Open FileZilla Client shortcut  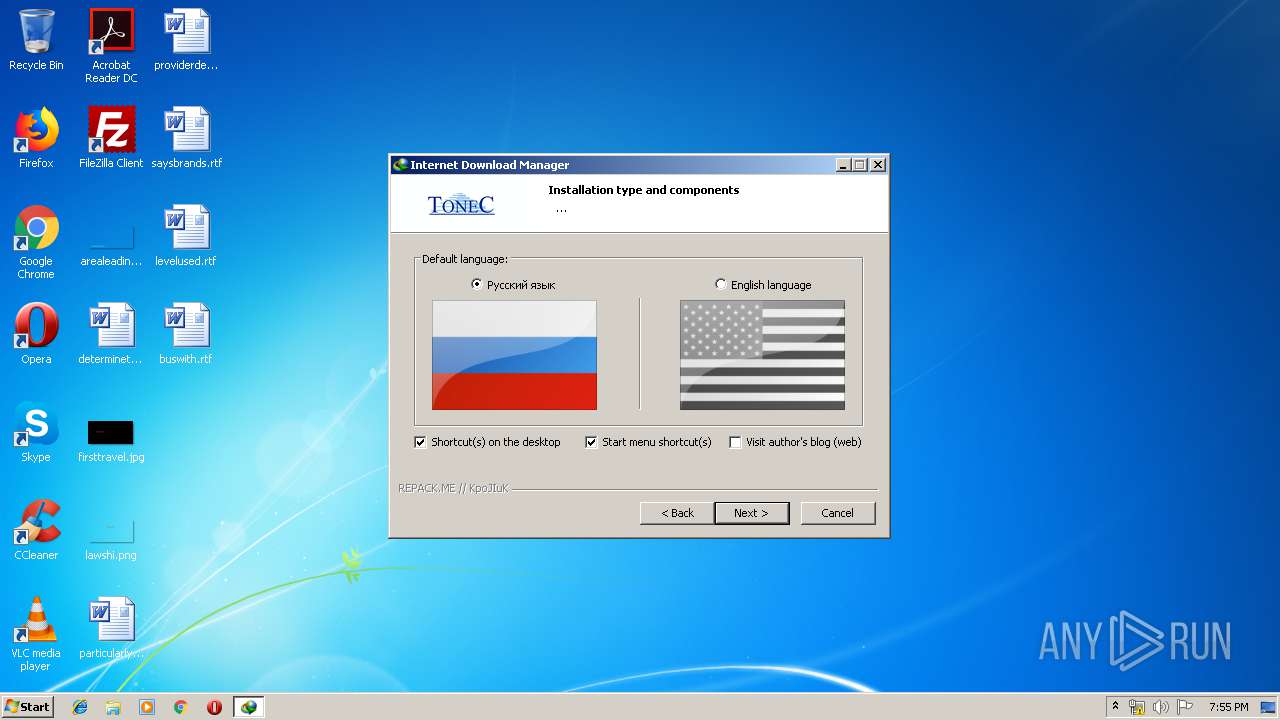(111, 138)
